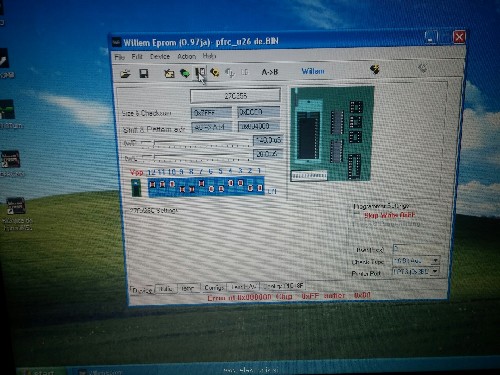Viewport: 500px width, 375px height.
Task: Select the grayed icon at toolbar far right
Action: (x=423, y=68)
